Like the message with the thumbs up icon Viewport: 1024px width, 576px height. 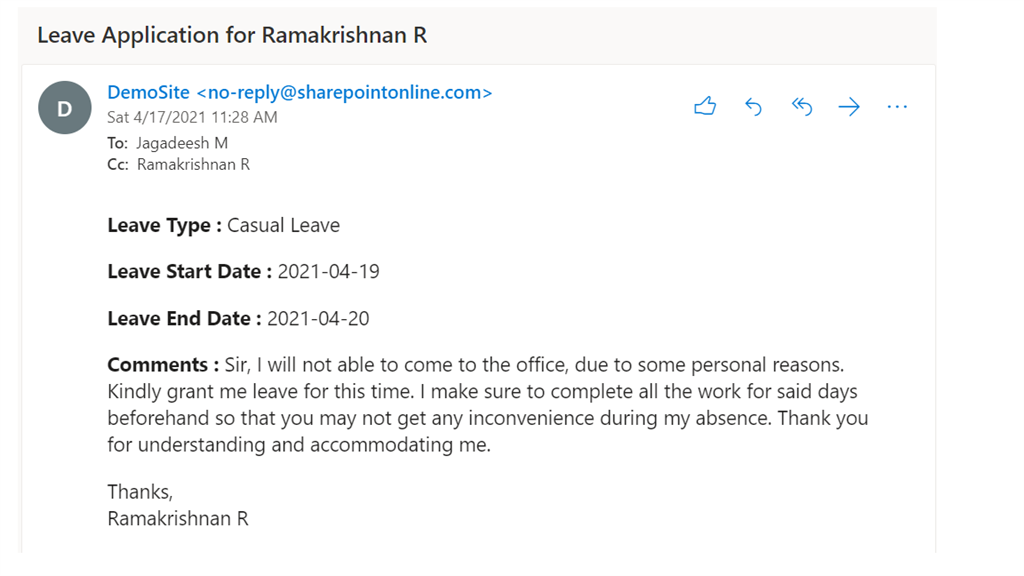pyautogui.click(x=705, y=106)
